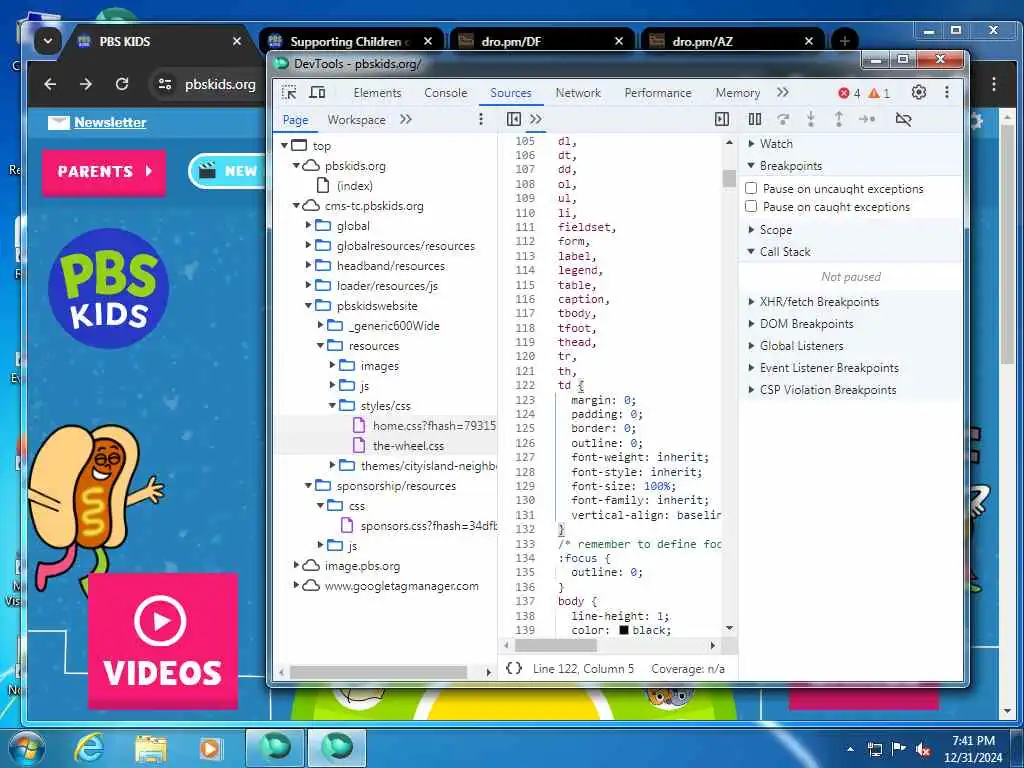This screenshot has width=1024, height=768.
Task: Open Windows Explorer folder in taskbar
Action: tap(151, 748)
